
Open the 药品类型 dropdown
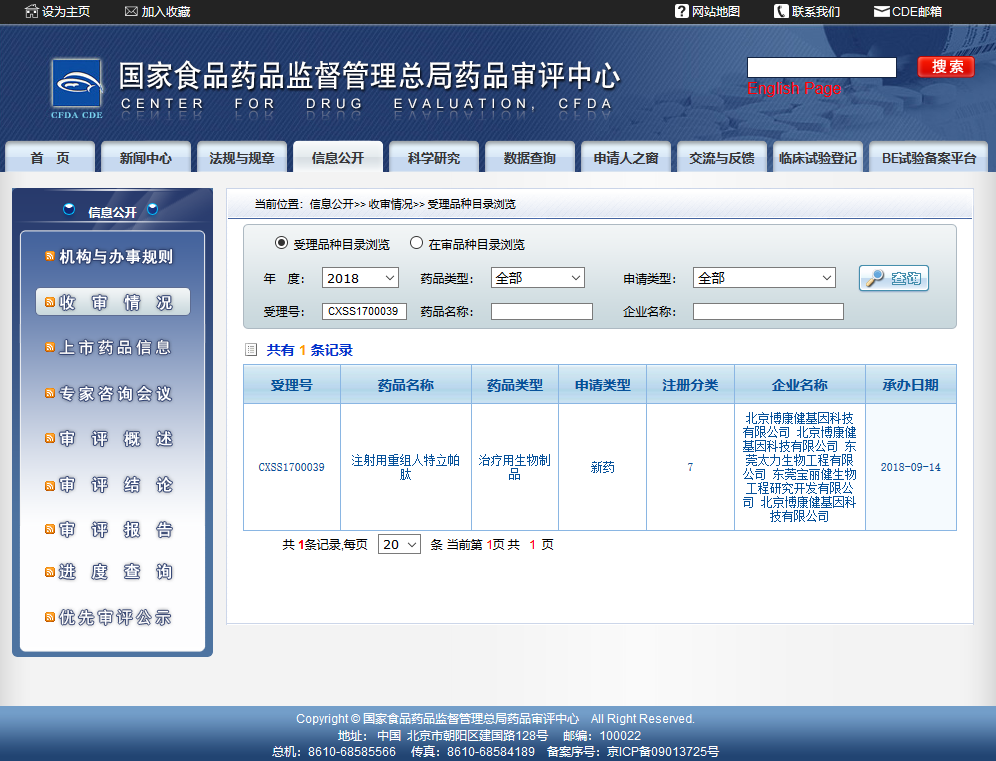[x=537, y=278]
